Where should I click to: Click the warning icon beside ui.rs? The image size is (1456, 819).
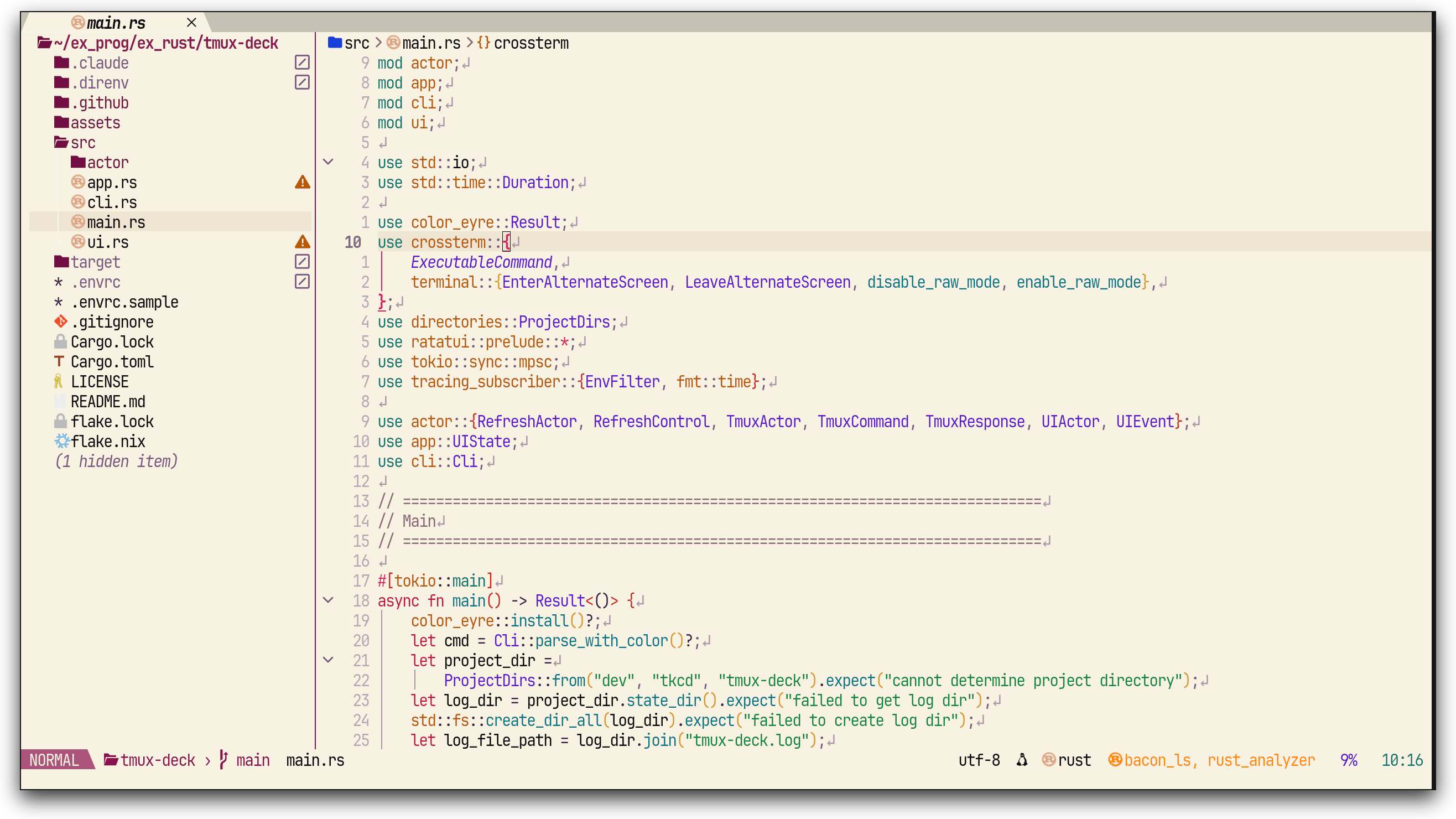pos(303,242)
